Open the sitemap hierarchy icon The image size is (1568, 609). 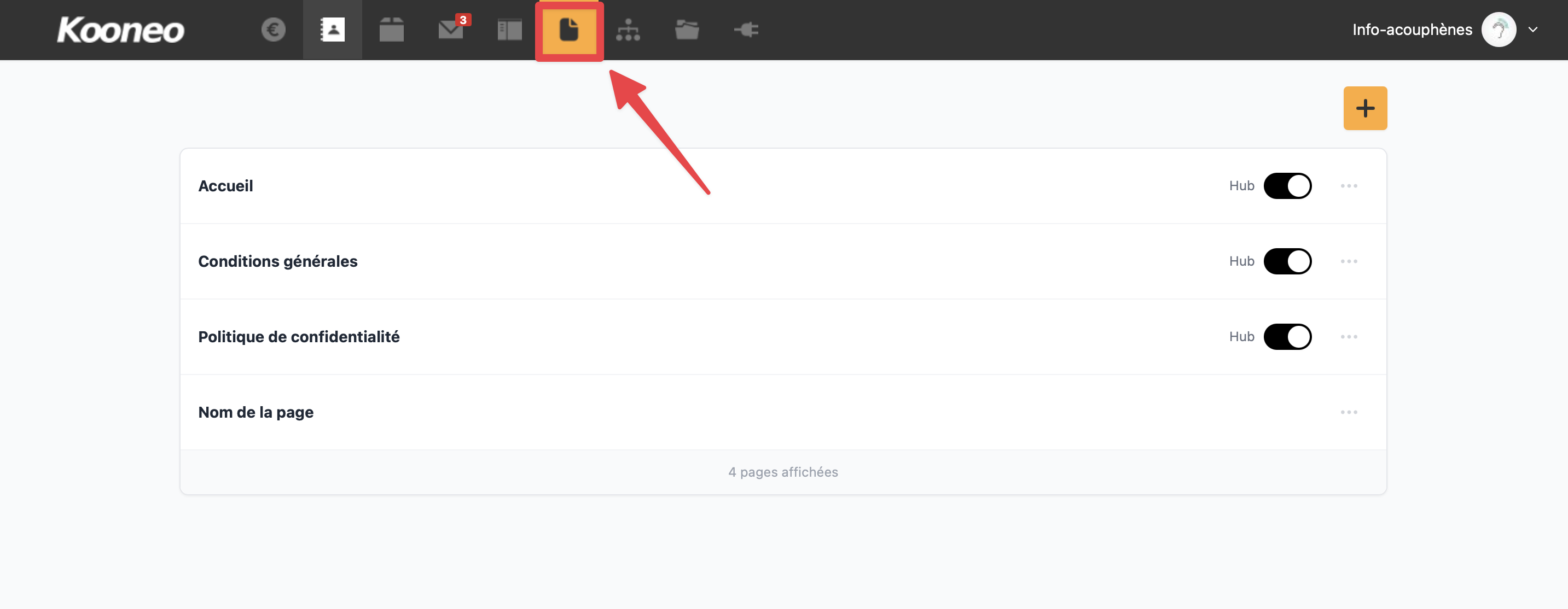tap(628, 29)
